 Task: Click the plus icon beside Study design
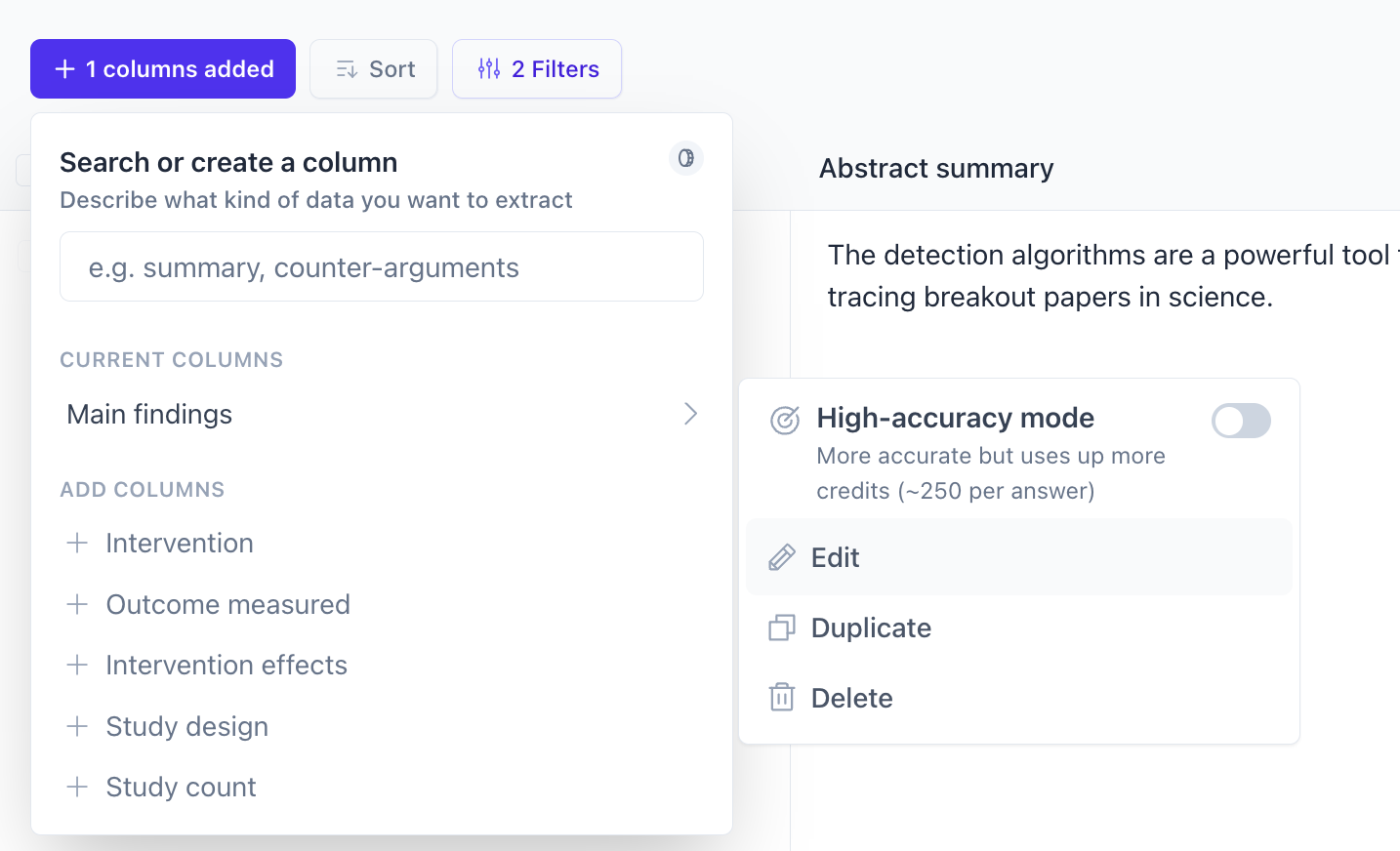tap(78, 726)
